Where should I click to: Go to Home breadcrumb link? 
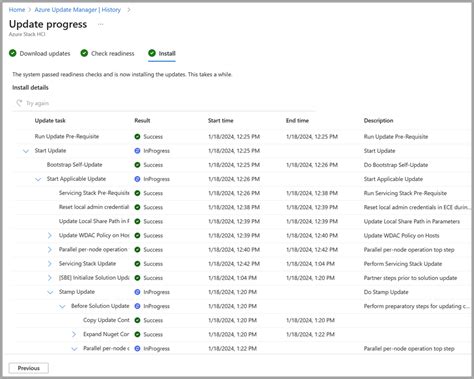point(17,10)
